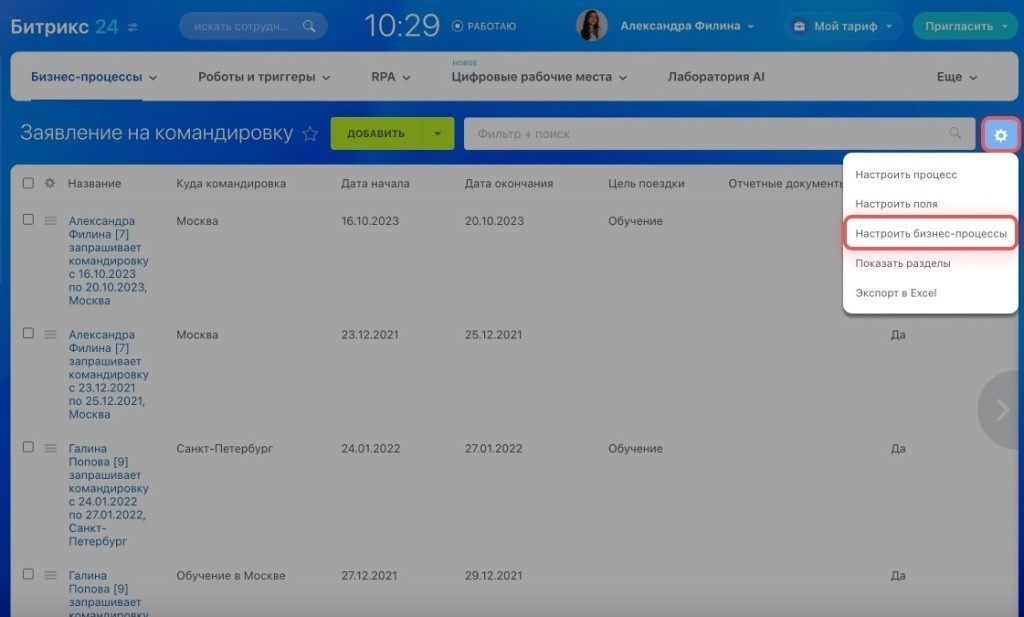
Task: Click the Пригласить button
Action: (958, 26)
